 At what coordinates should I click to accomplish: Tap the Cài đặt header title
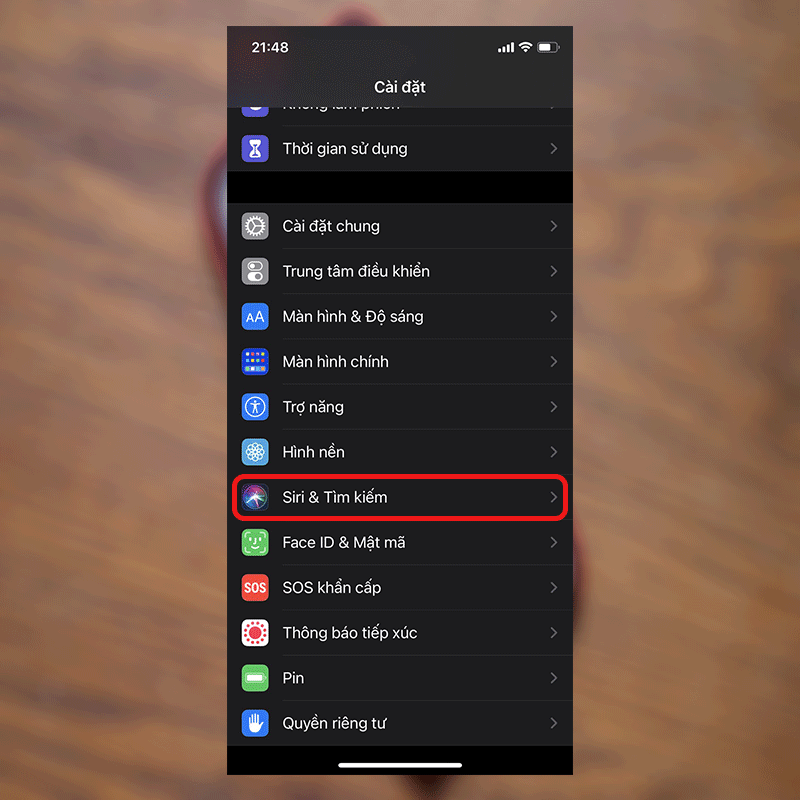tap(400, 87)
